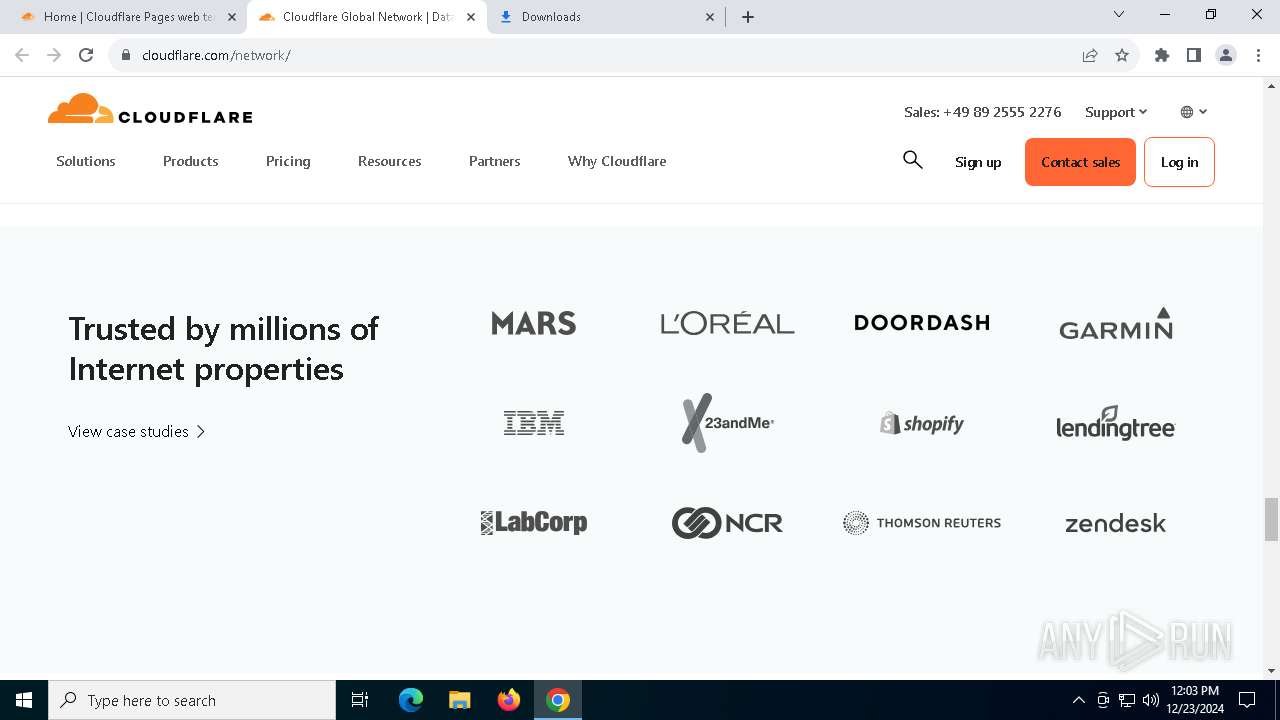Open the Products menu
The height and width of the screenshot is (720, 1280).
point(191,161)
